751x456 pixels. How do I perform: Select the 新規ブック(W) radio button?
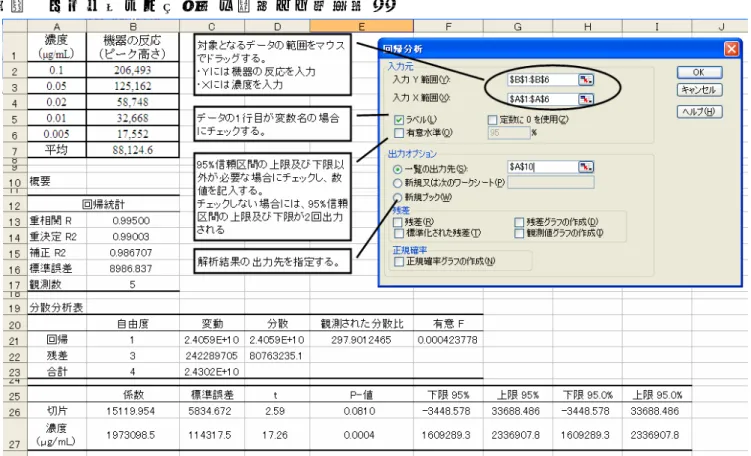[397, 197]
